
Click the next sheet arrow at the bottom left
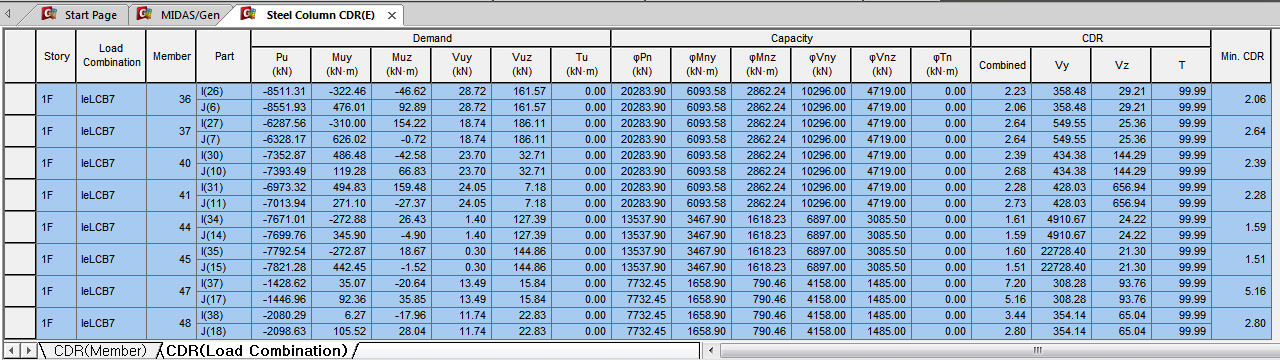pos(28,351)
